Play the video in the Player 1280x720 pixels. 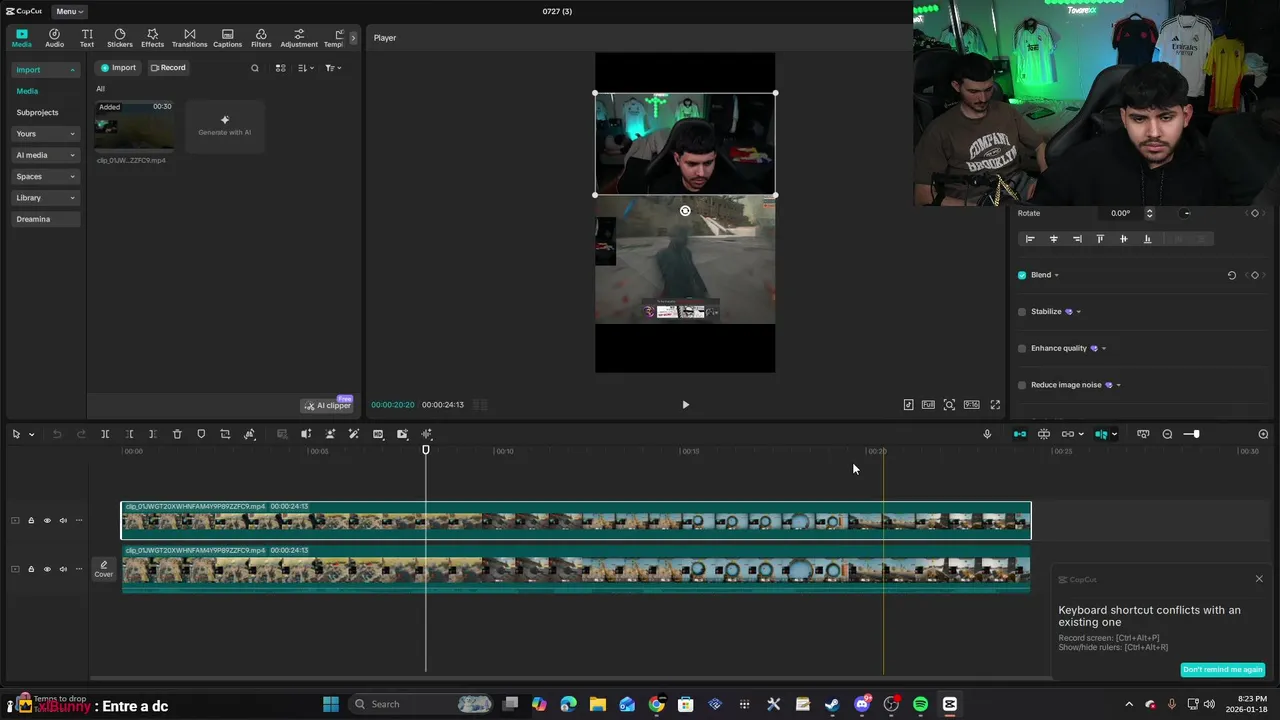coord(685,405)
